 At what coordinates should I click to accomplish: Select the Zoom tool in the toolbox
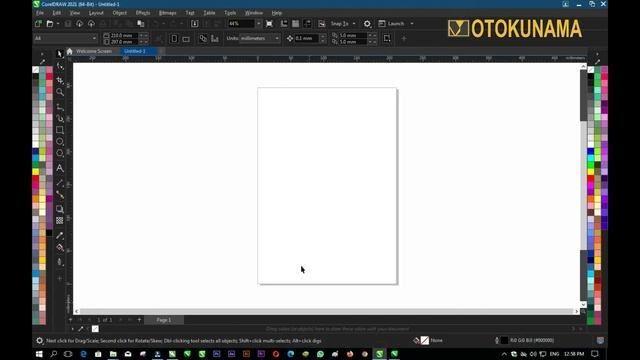tap(60, 92)
